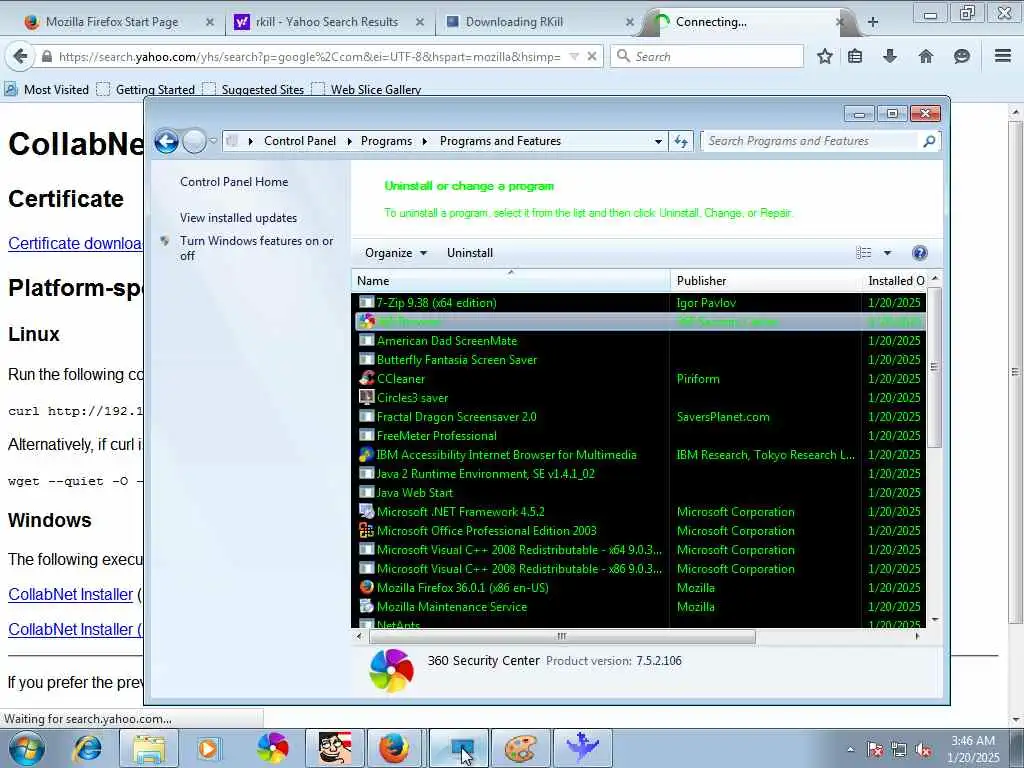Click the Action Center flag tray icon

click(x=875, y=750)
